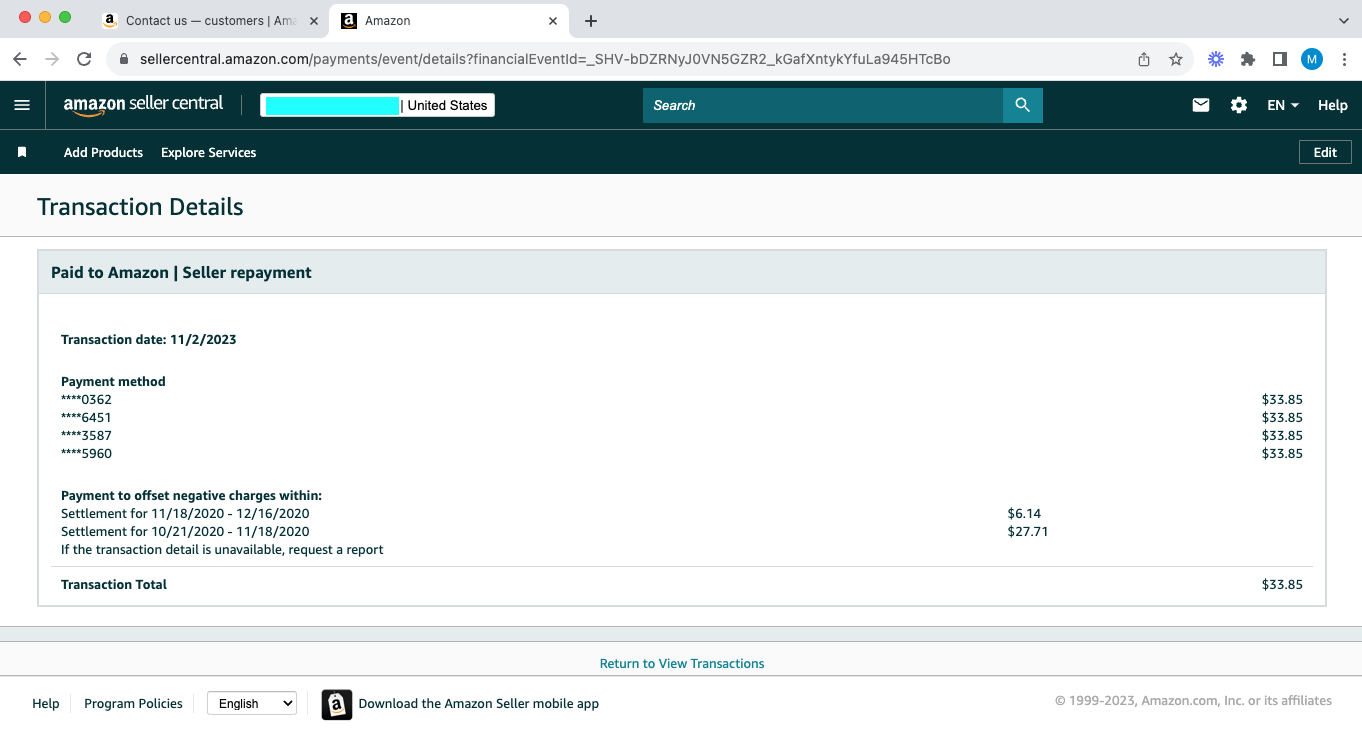Click Settlement for 10/21/2020 - 11/18/2020

click(185, 532)
